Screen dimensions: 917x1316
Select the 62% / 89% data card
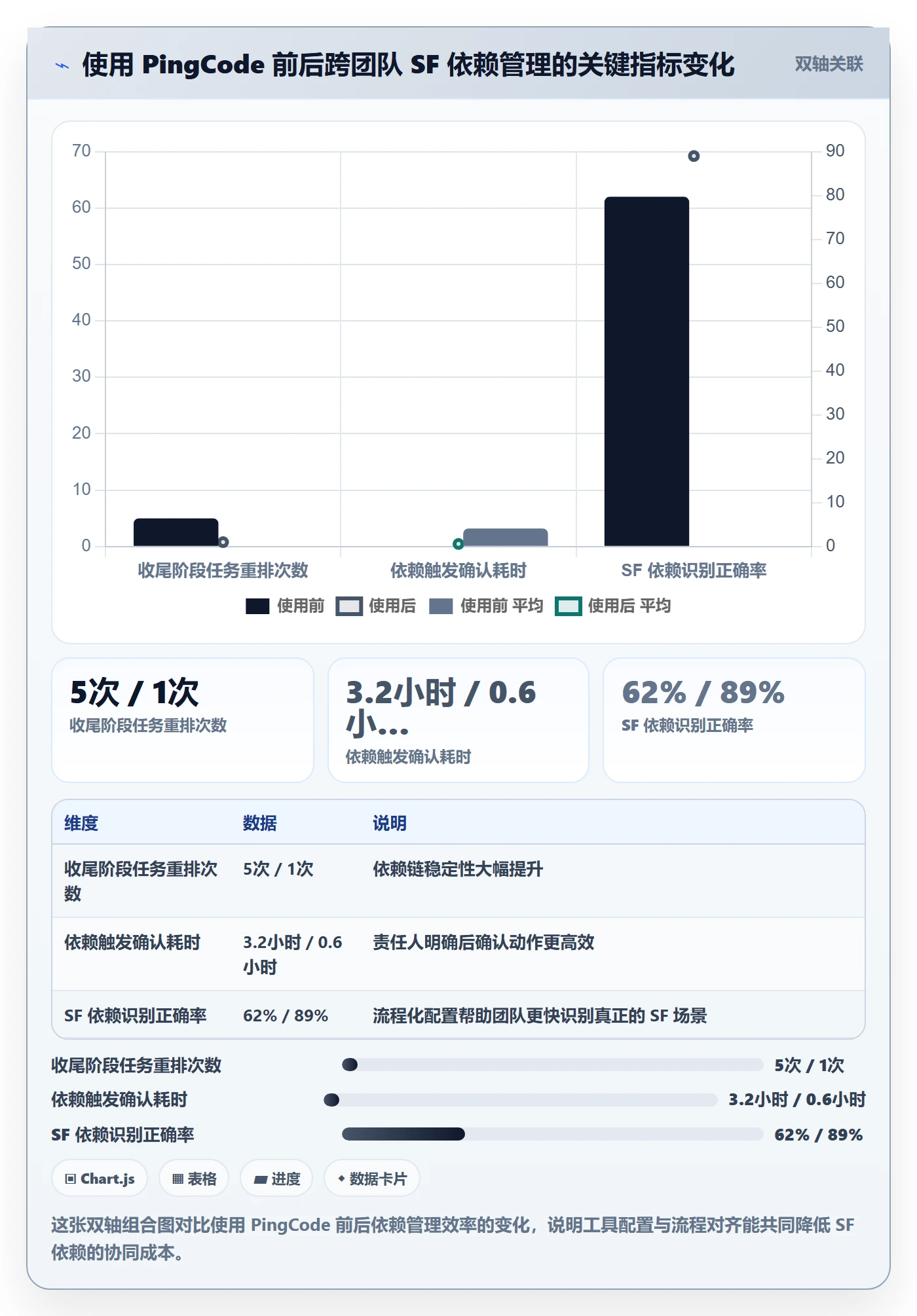pyautogui.click(x=734, y=720)
